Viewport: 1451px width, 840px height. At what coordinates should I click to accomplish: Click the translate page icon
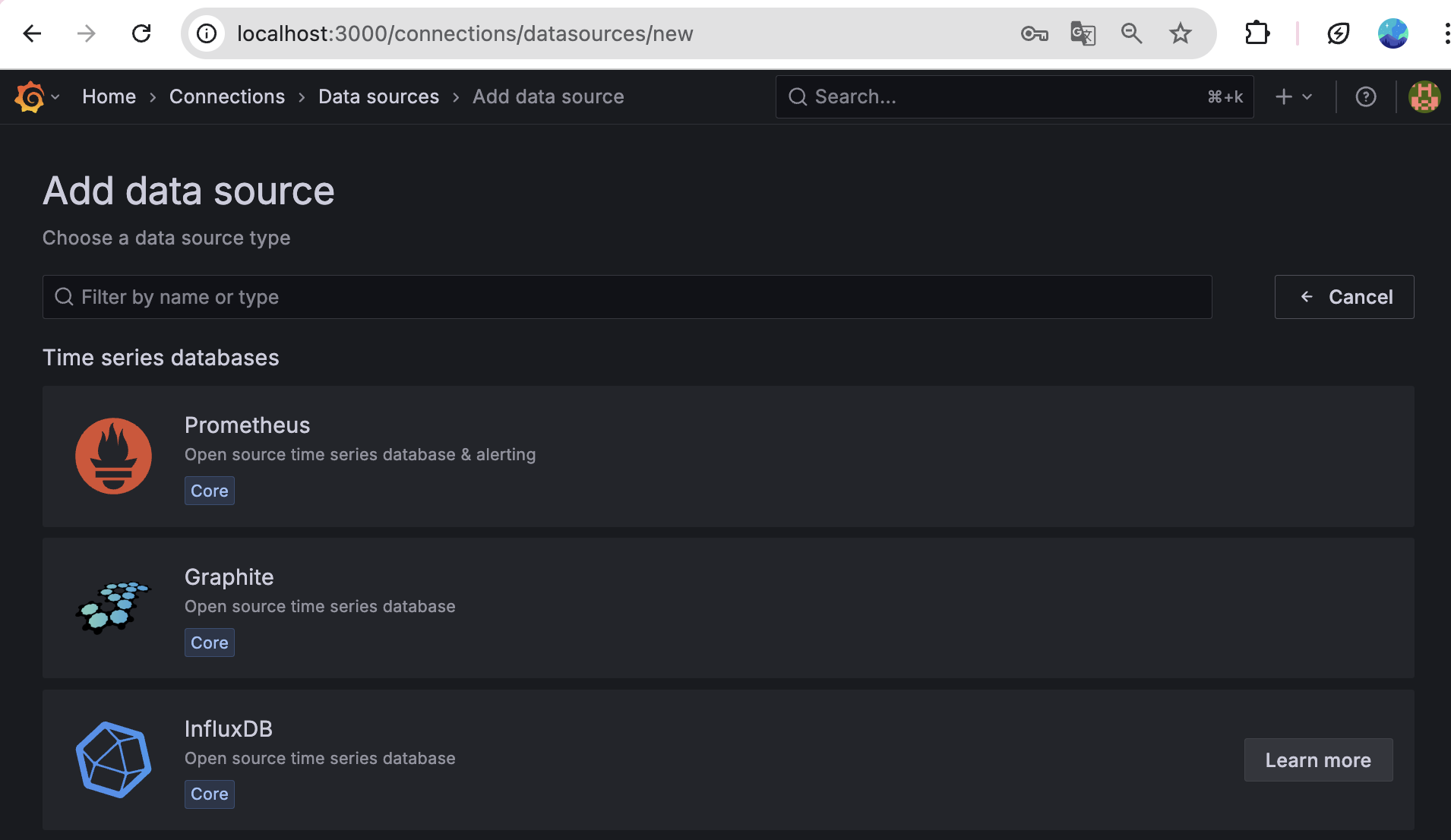click(1083, 33)
